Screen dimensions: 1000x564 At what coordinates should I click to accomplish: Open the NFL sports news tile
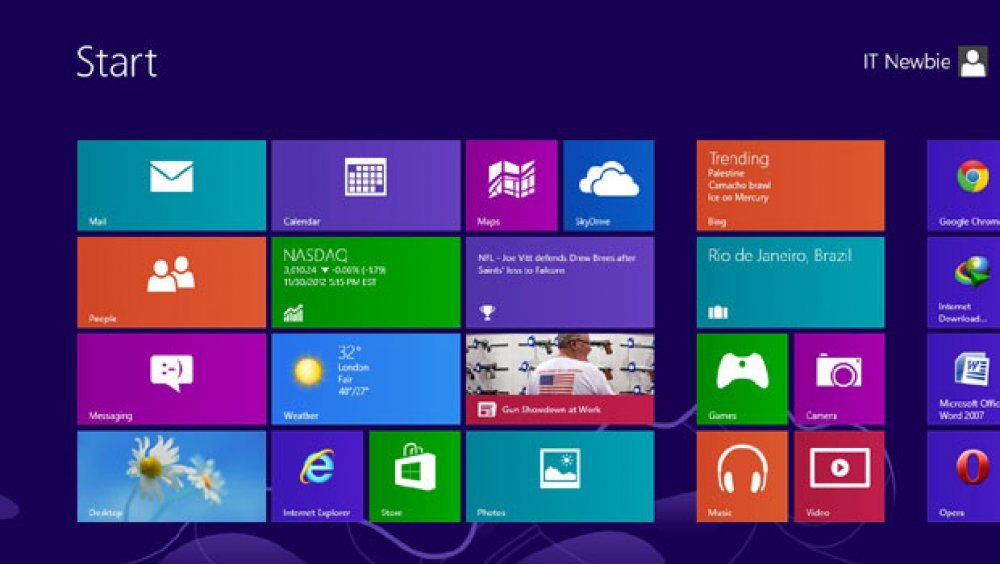tap(560, 283)
